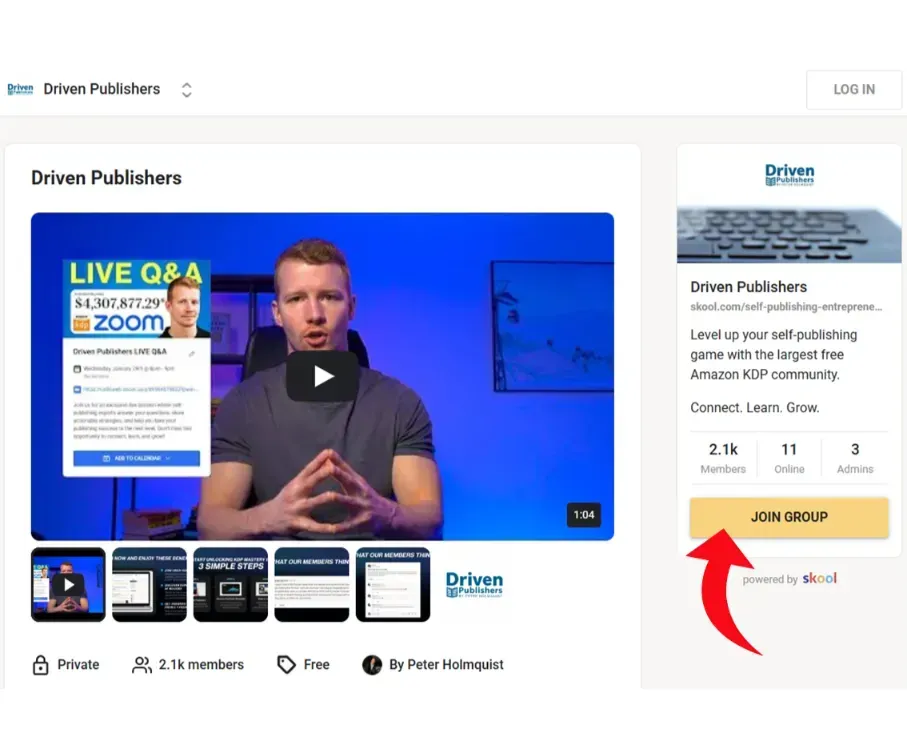Viewport: 907px width, 753px height.
Task: Click the JOIN GROUP button
Action: (789, 517)
